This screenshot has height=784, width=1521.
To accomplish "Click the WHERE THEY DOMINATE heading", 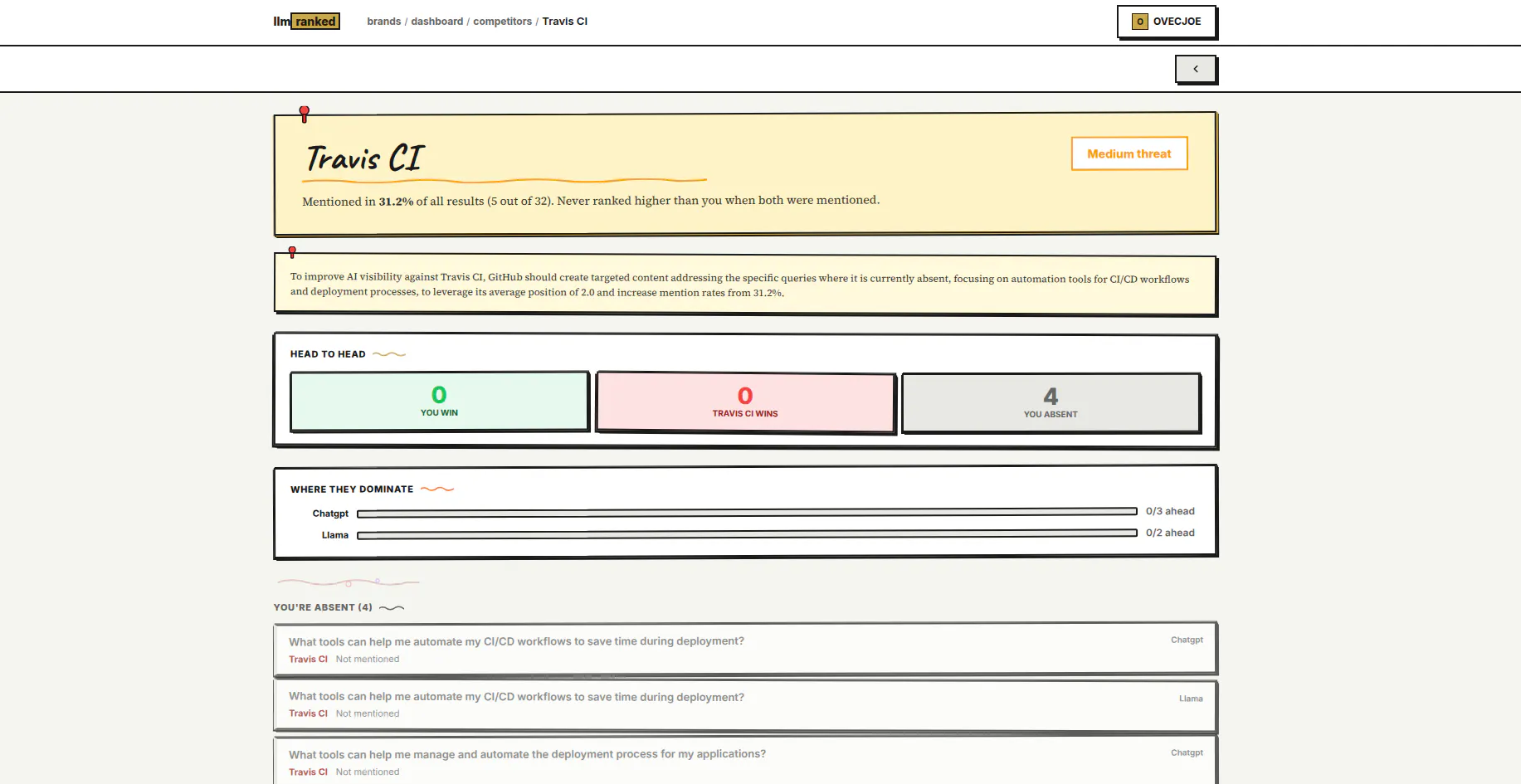I will (352, 489).
